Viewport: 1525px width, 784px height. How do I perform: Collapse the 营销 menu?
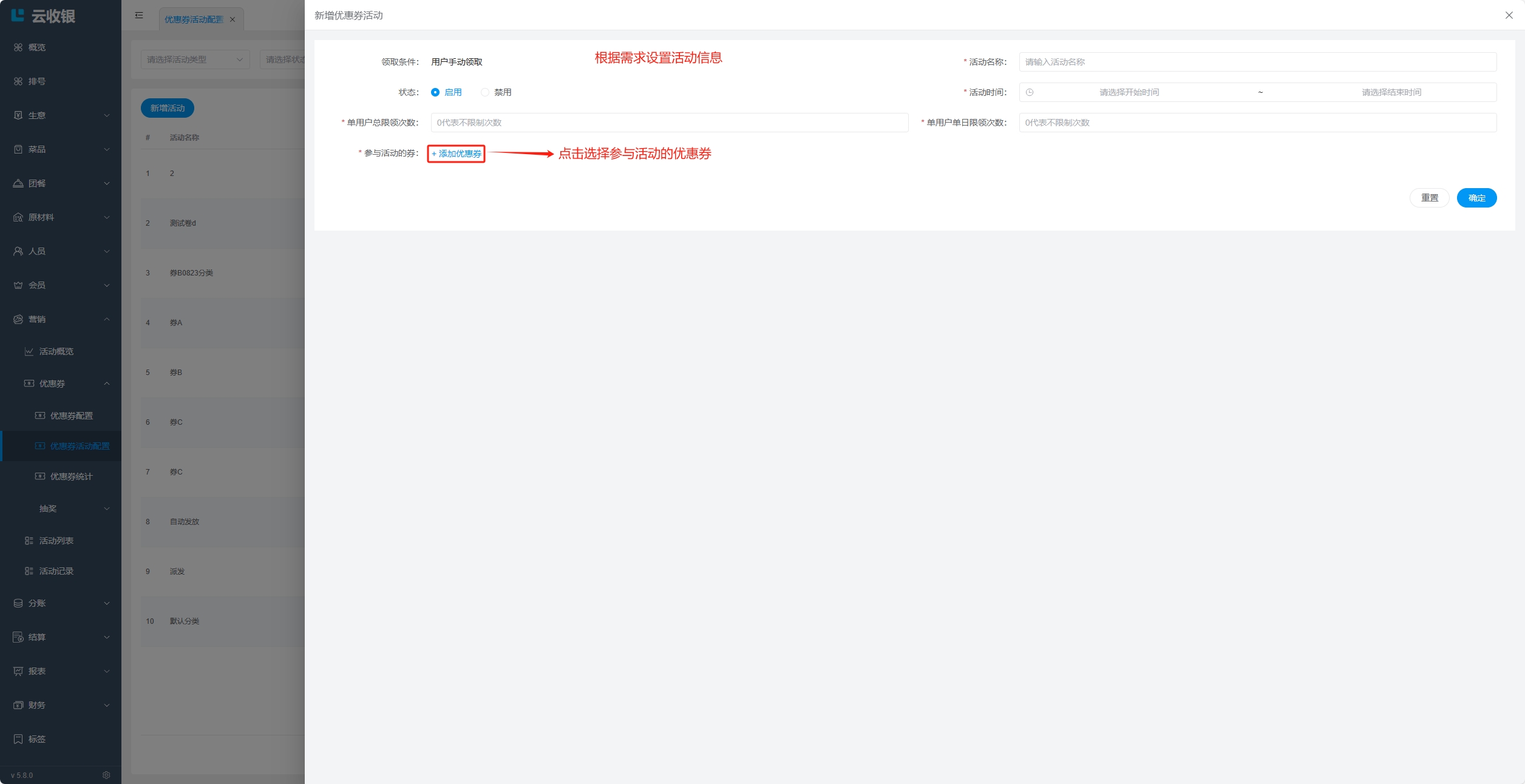[61, 319]
